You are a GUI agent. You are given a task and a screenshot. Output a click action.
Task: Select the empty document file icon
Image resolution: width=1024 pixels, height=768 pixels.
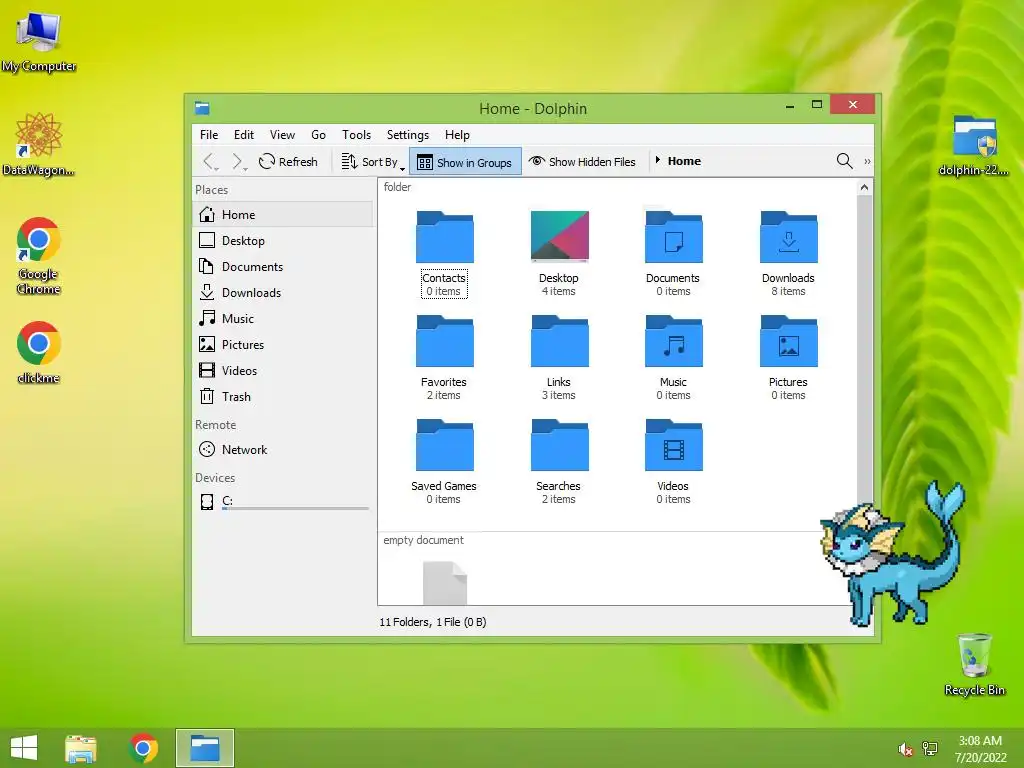(x=445, y=583)
